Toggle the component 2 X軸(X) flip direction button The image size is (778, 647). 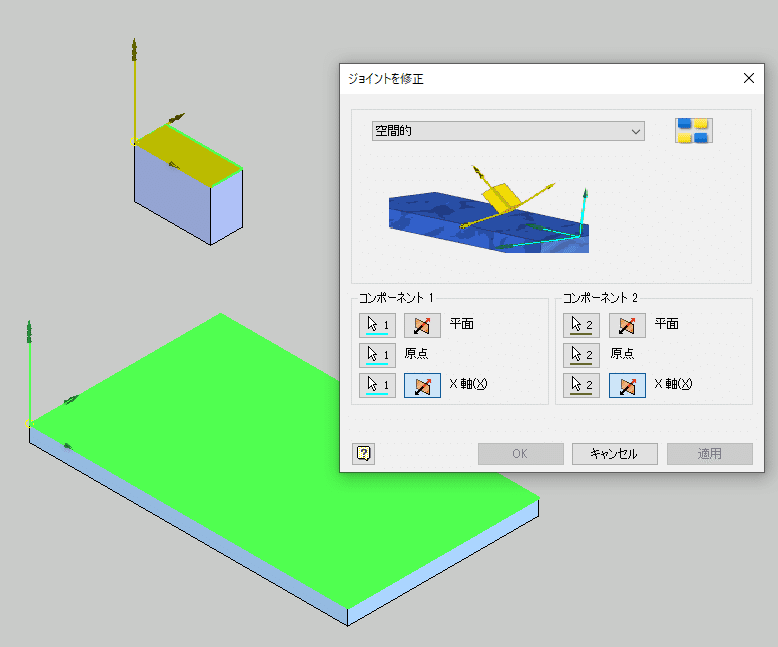[627, 385]
